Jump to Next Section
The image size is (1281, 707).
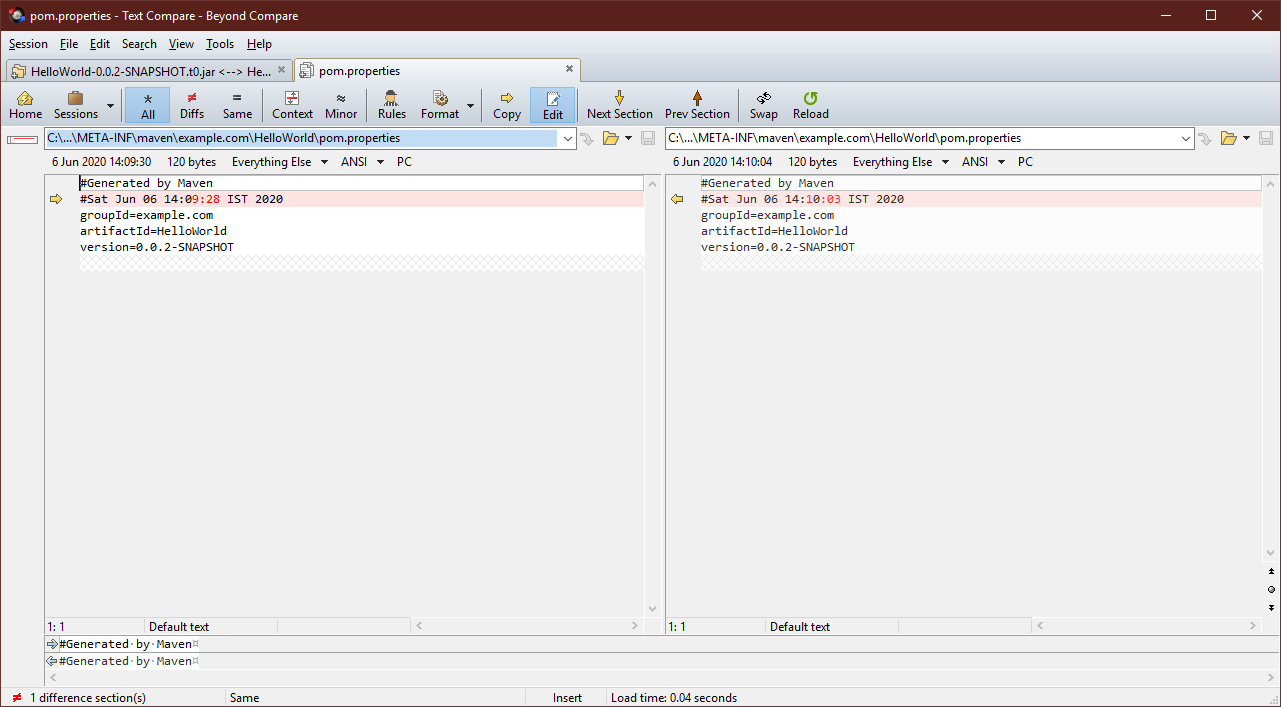(620, 105)
